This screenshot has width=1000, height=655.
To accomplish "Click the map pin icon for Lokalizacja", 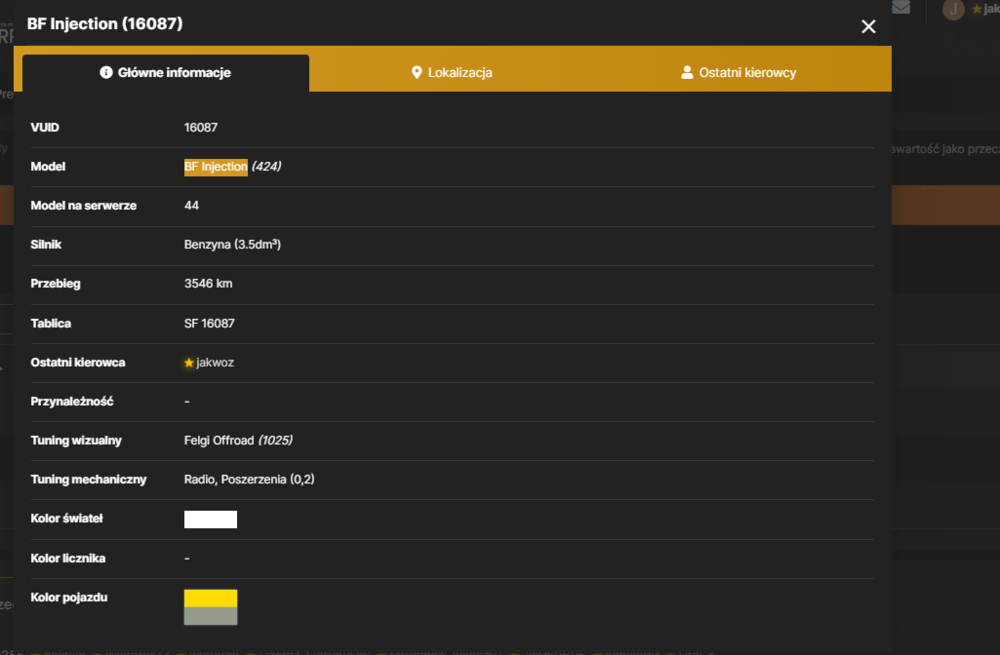I will coord(416,72).
